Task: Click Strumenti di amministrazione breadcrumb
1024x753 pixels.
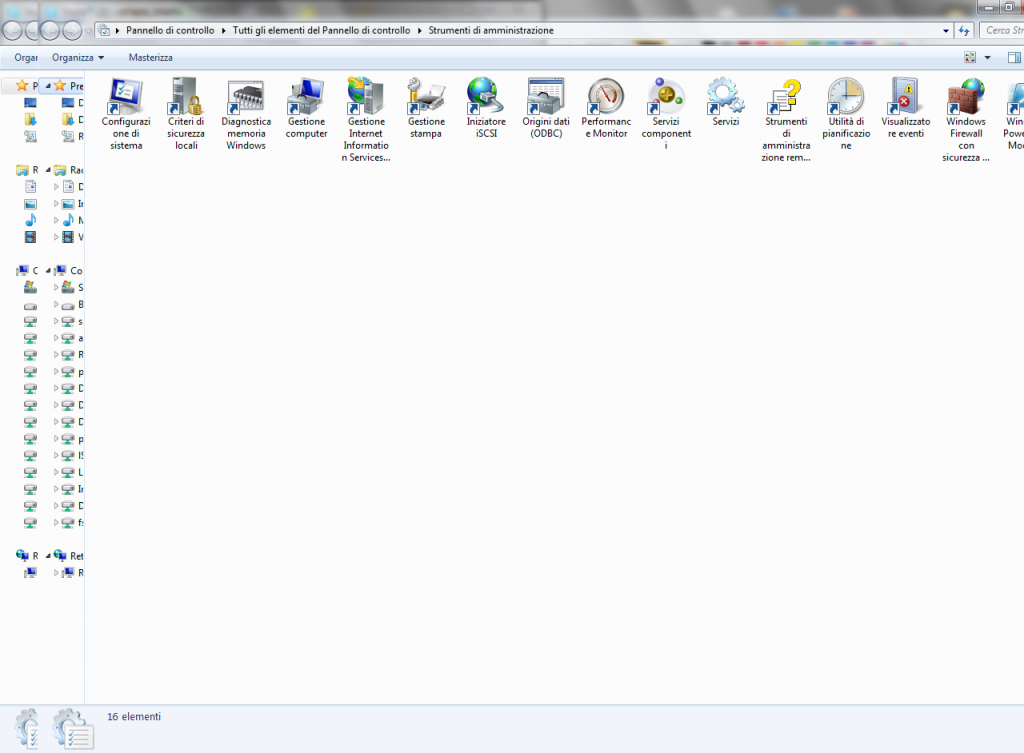Action: click(491, 30)
